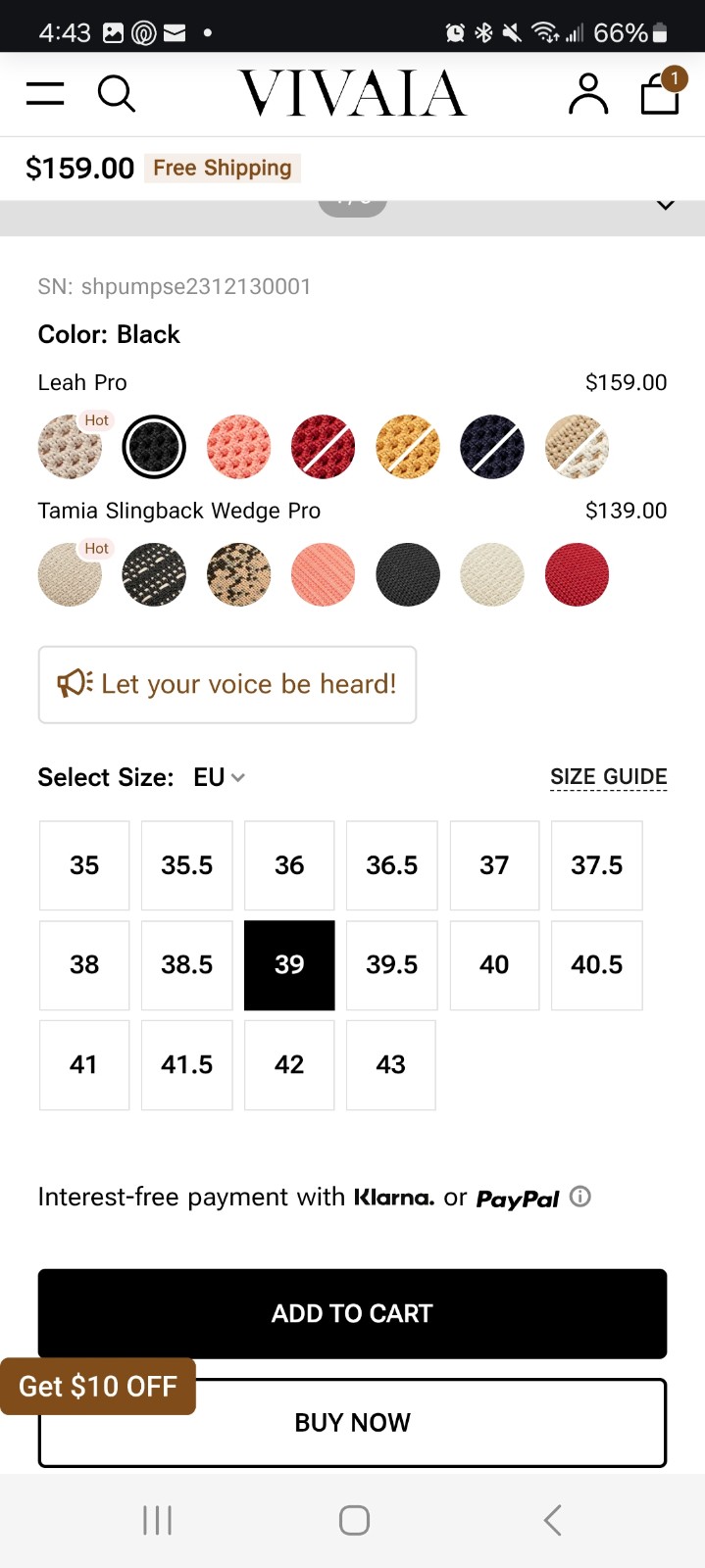Select size 39.5
Viewport: 705px width, 1568px height.
[391, 965]
